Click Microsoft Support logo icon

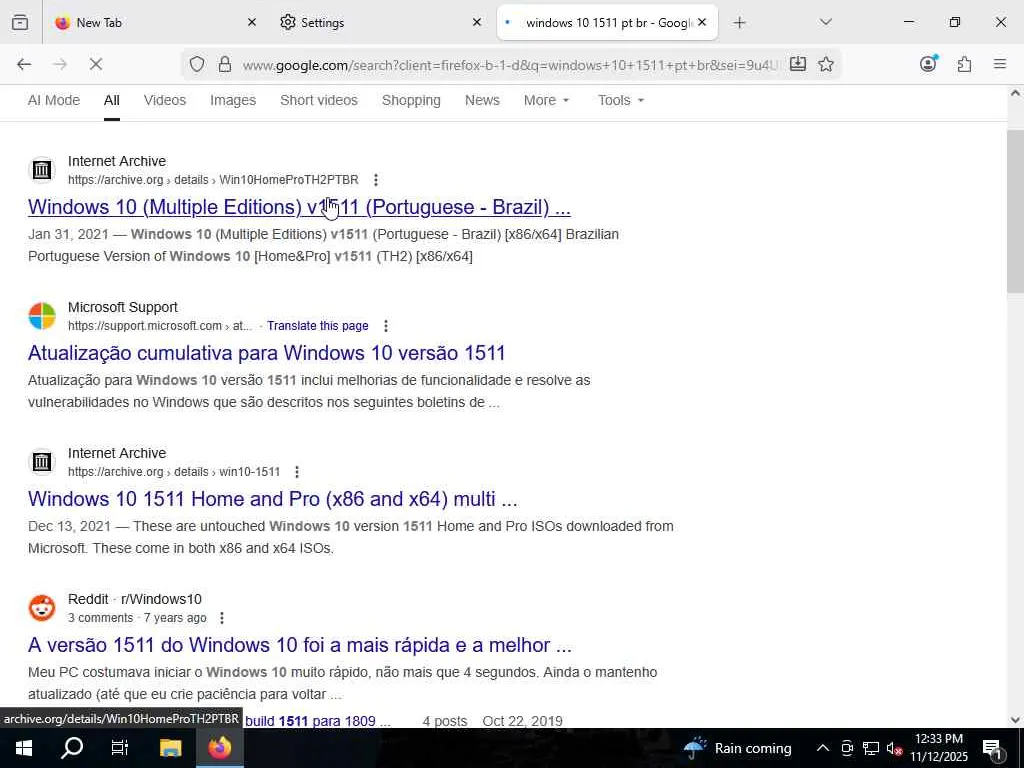point(42,316)
